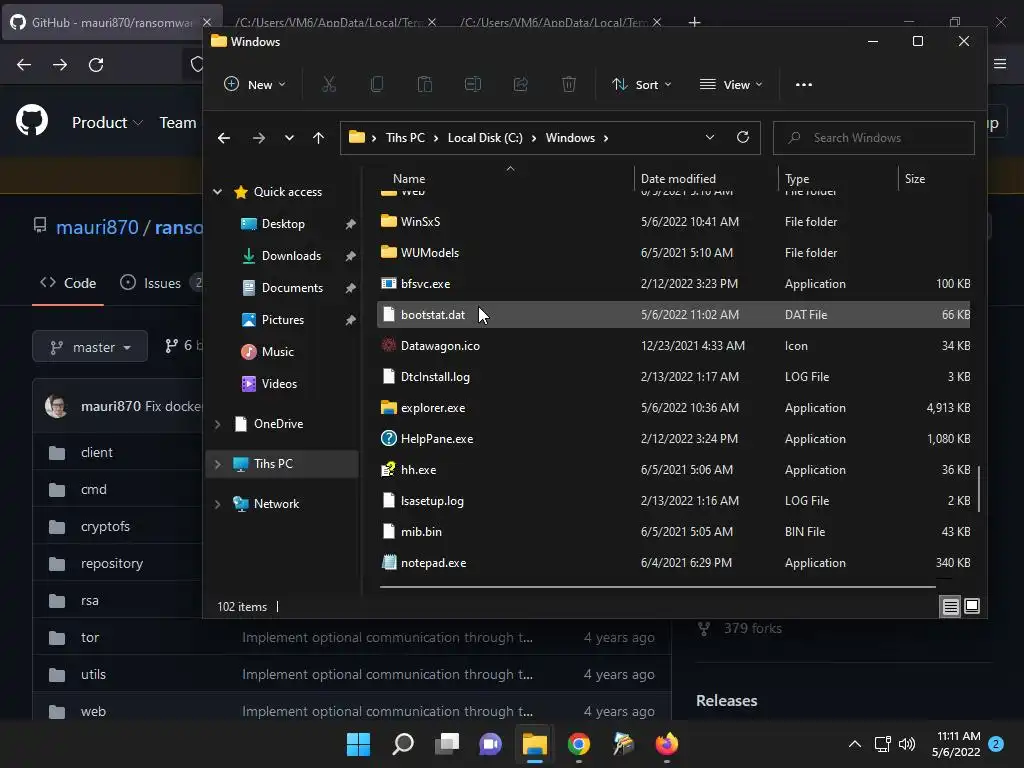This screenshot has width=1024, height=768.
Task: Open the master branch dropdown on GitHub
Action: pyautogui.click(x=90, y=347)
